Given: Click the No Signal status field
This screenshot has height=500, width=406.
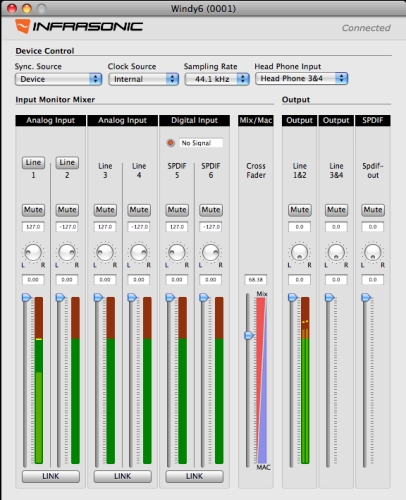Looking at the screenshot, I should tap(201, 143).
